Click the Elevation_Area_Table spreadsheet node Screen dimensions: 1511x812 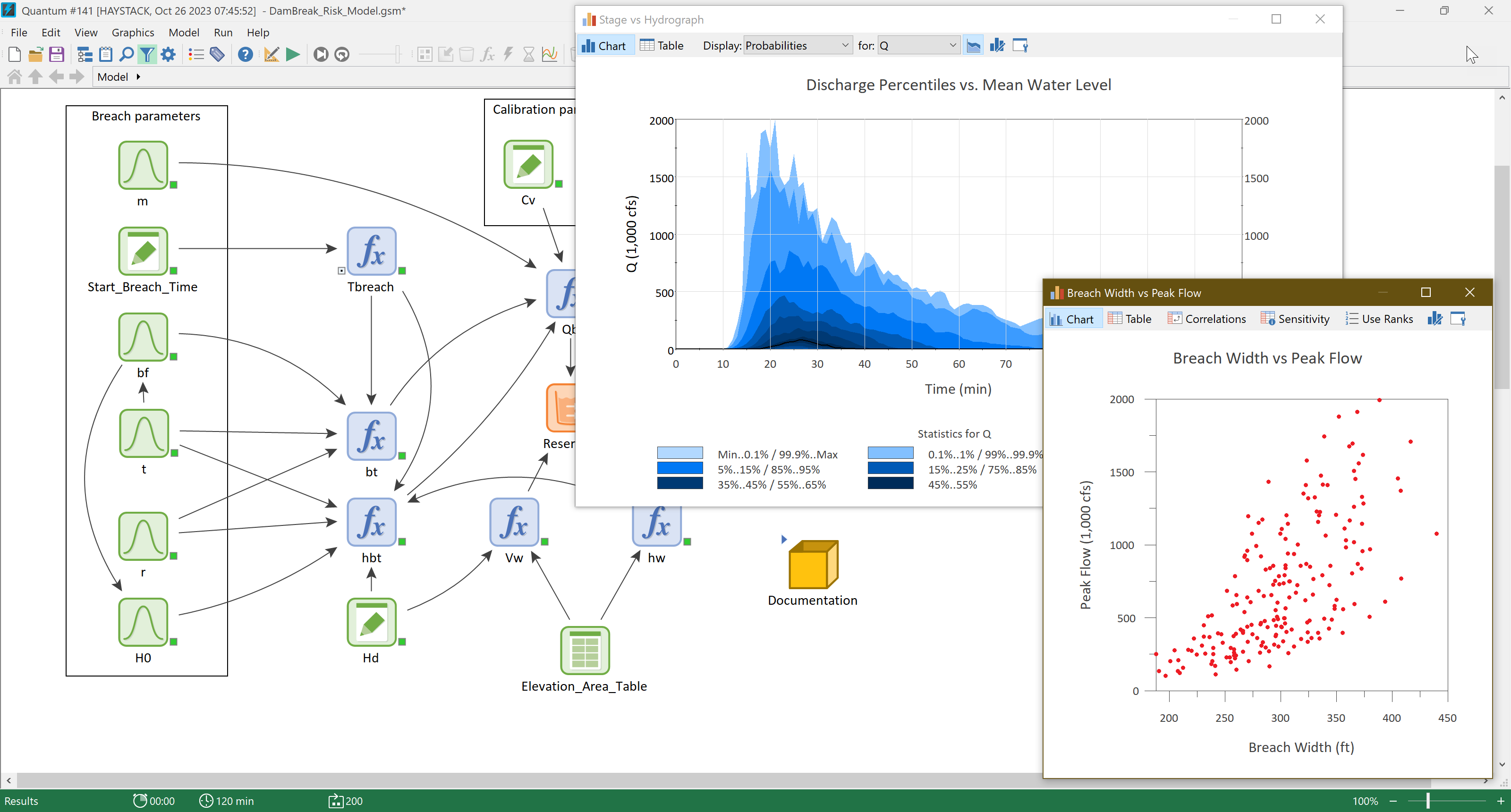[582, 652]
